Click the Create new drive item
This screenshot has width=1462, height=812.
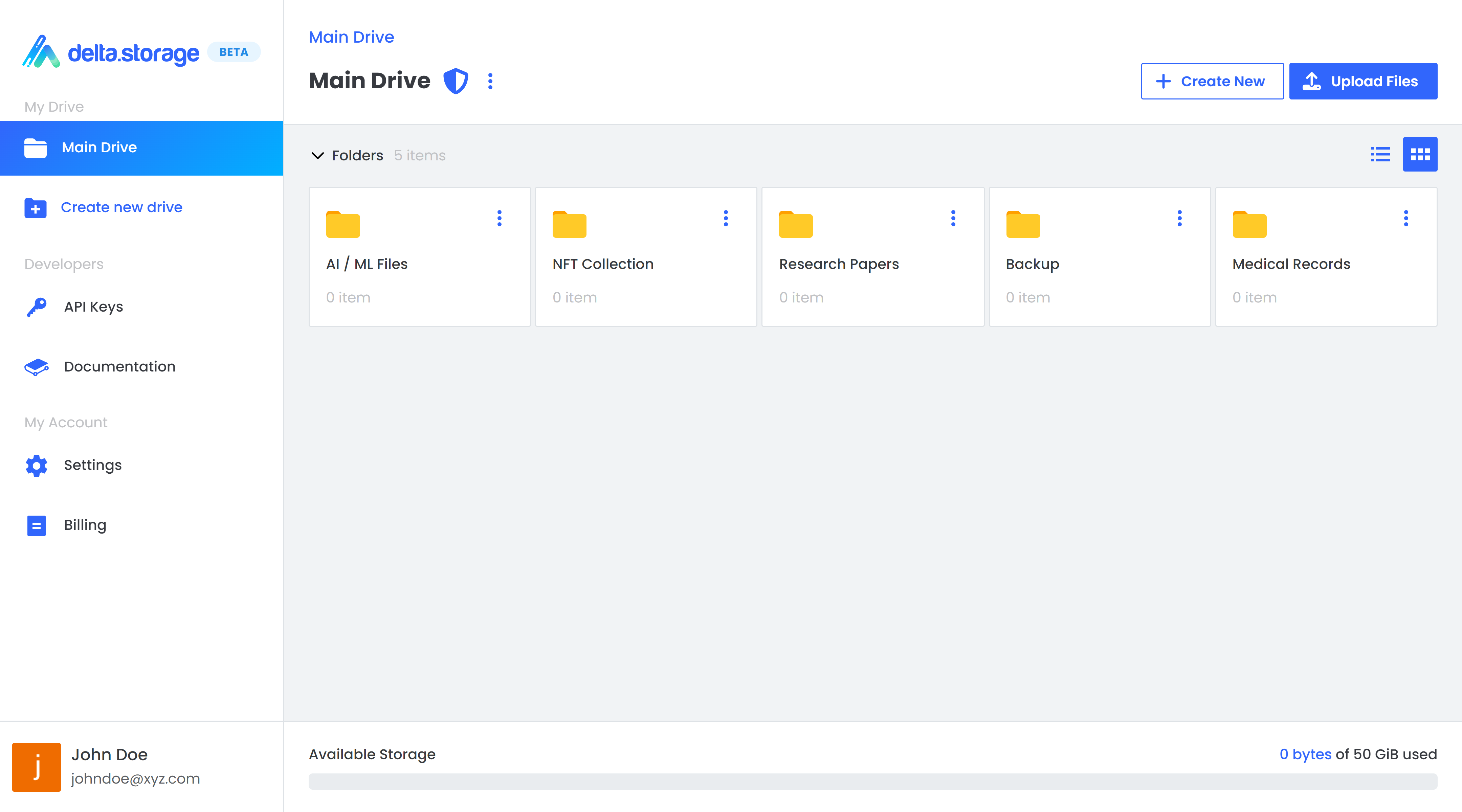[x=121, y=207]
